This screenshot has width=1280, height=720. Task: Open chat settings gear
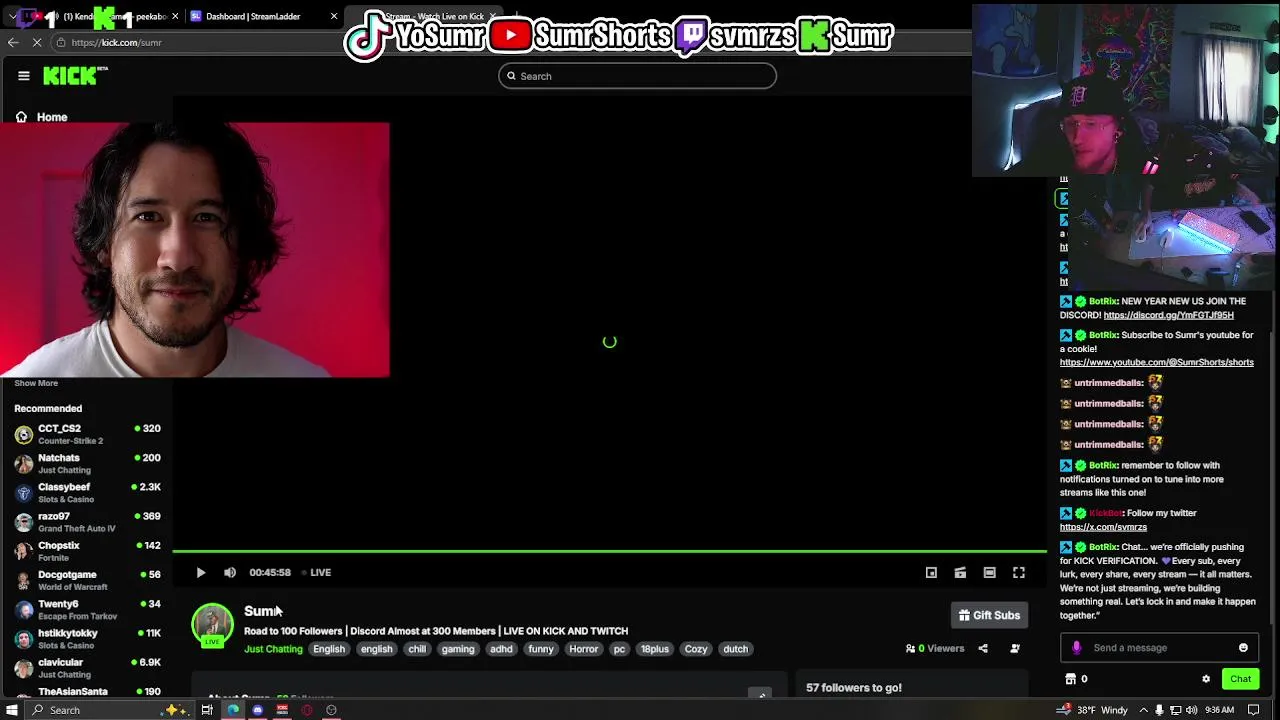pyautogui.click(x=1206, y=679)
